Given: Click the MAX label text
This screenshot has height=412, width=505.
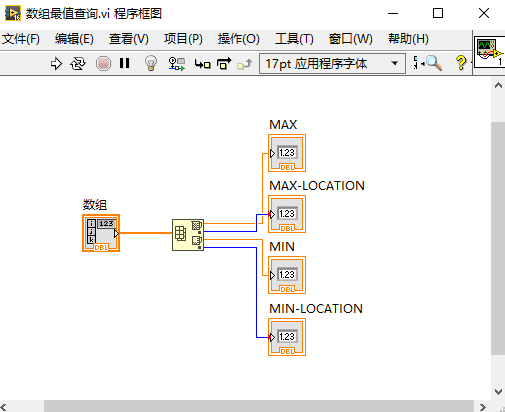Looking at the screenshot, I should (x=283, y=125).
